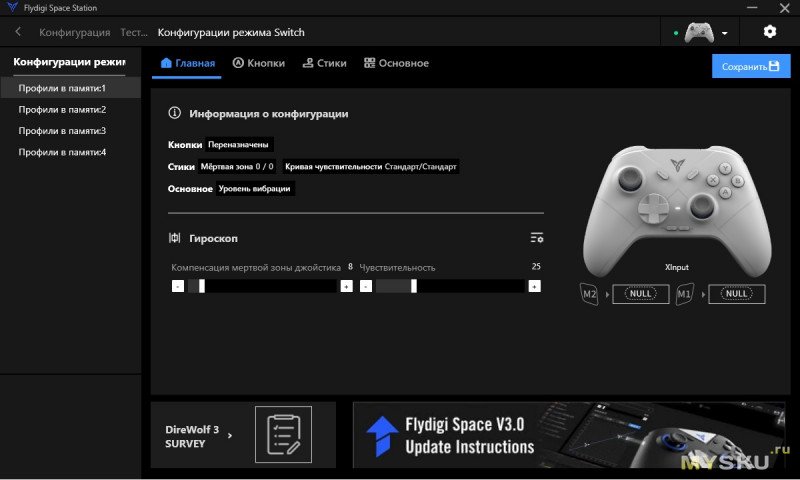
Task: Close the Flydigi Space Station window
Action: [785, 8]
